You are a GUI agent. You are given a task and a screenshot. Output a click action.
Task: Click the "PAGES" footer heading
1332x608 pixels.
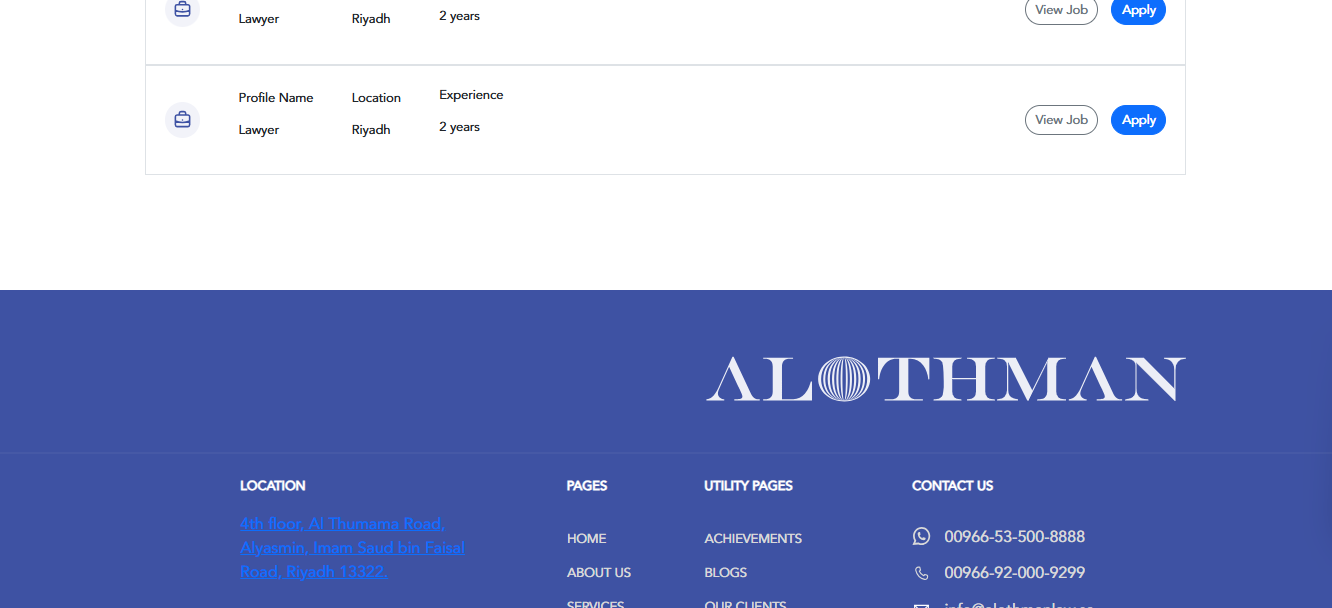(587, 486)
